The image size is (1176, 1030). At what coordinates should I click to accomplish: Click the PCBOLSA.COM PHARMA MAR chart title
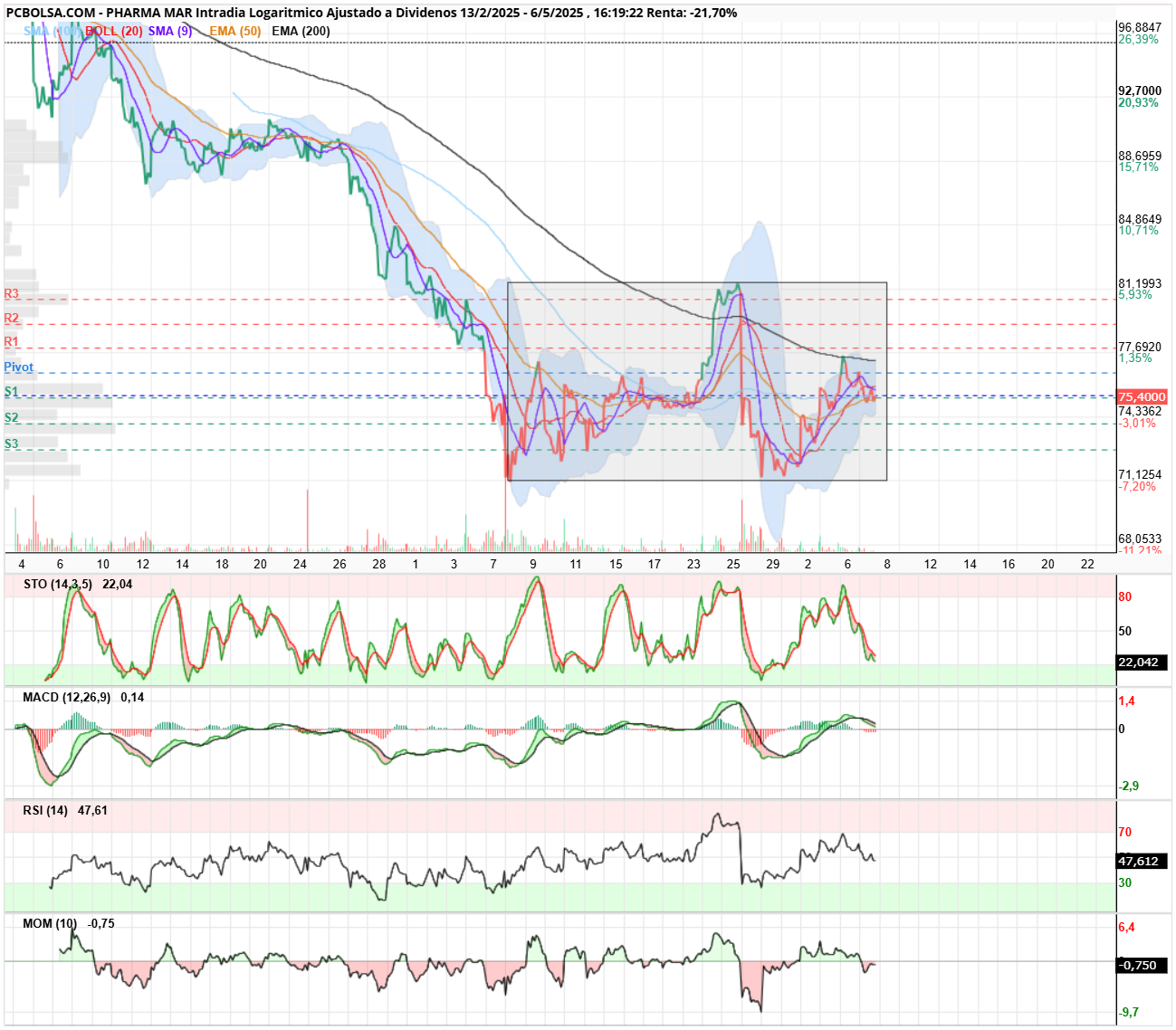(x=371, y=13)
